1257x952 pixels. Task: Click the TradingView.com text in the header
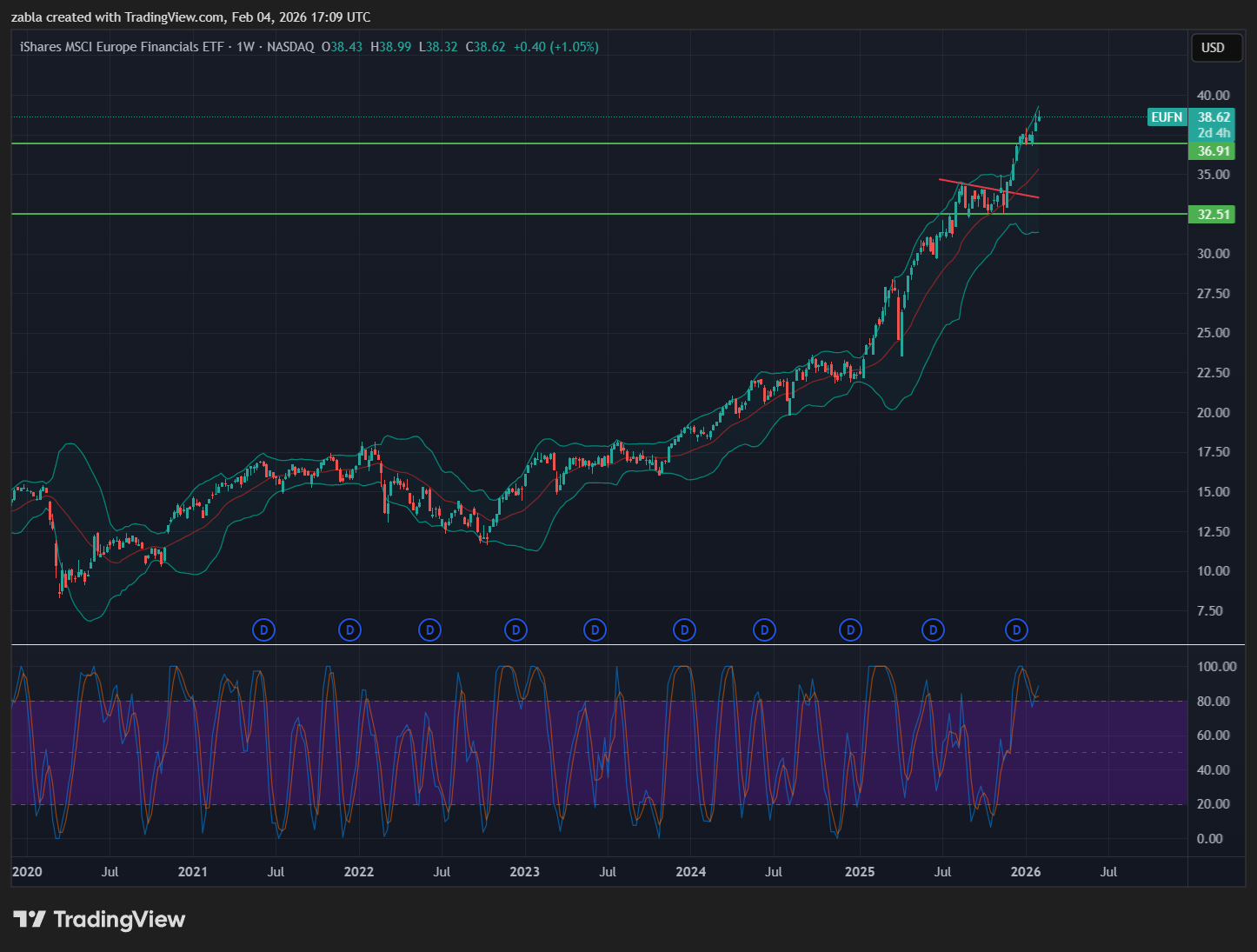(x=174, y=17)
